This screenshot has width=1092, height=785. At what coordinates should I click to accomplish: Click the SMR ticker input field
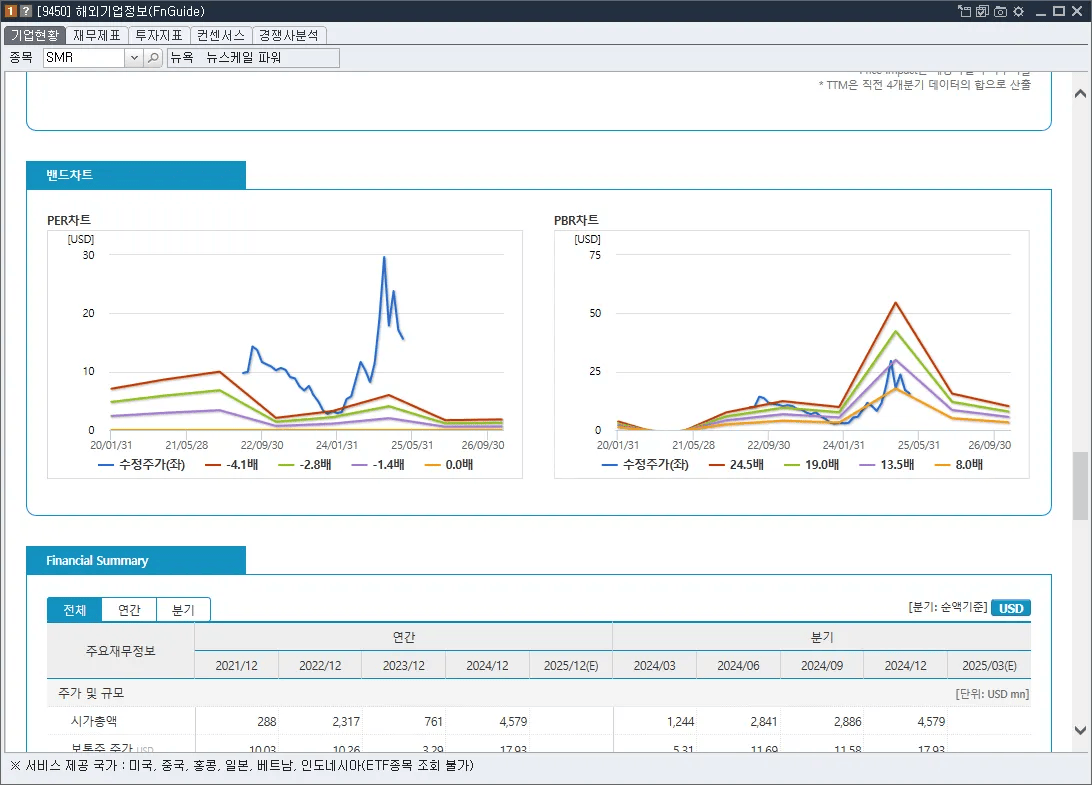[x=84, y=58]
